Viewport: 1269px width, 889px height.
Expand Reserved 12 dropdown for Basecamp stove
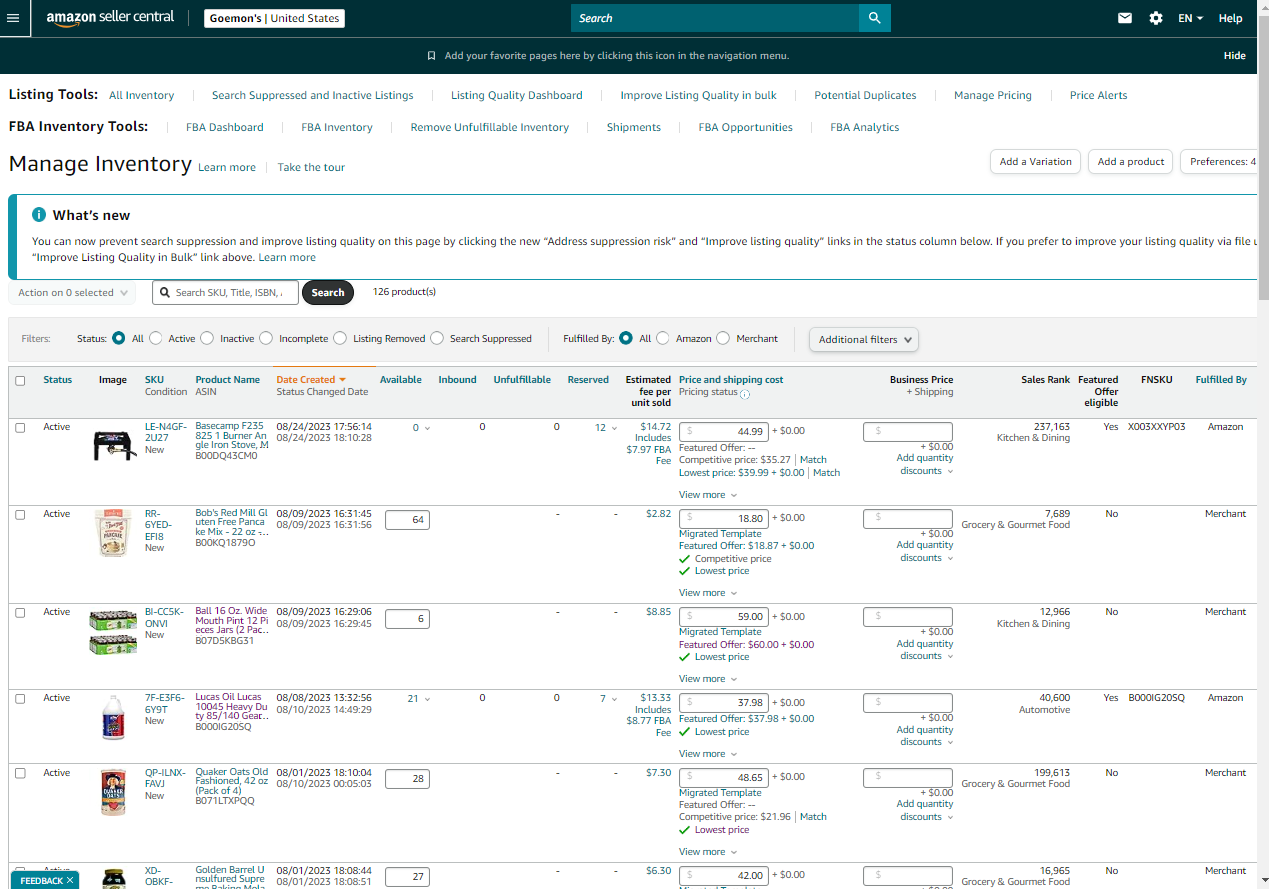pos(604,428)
